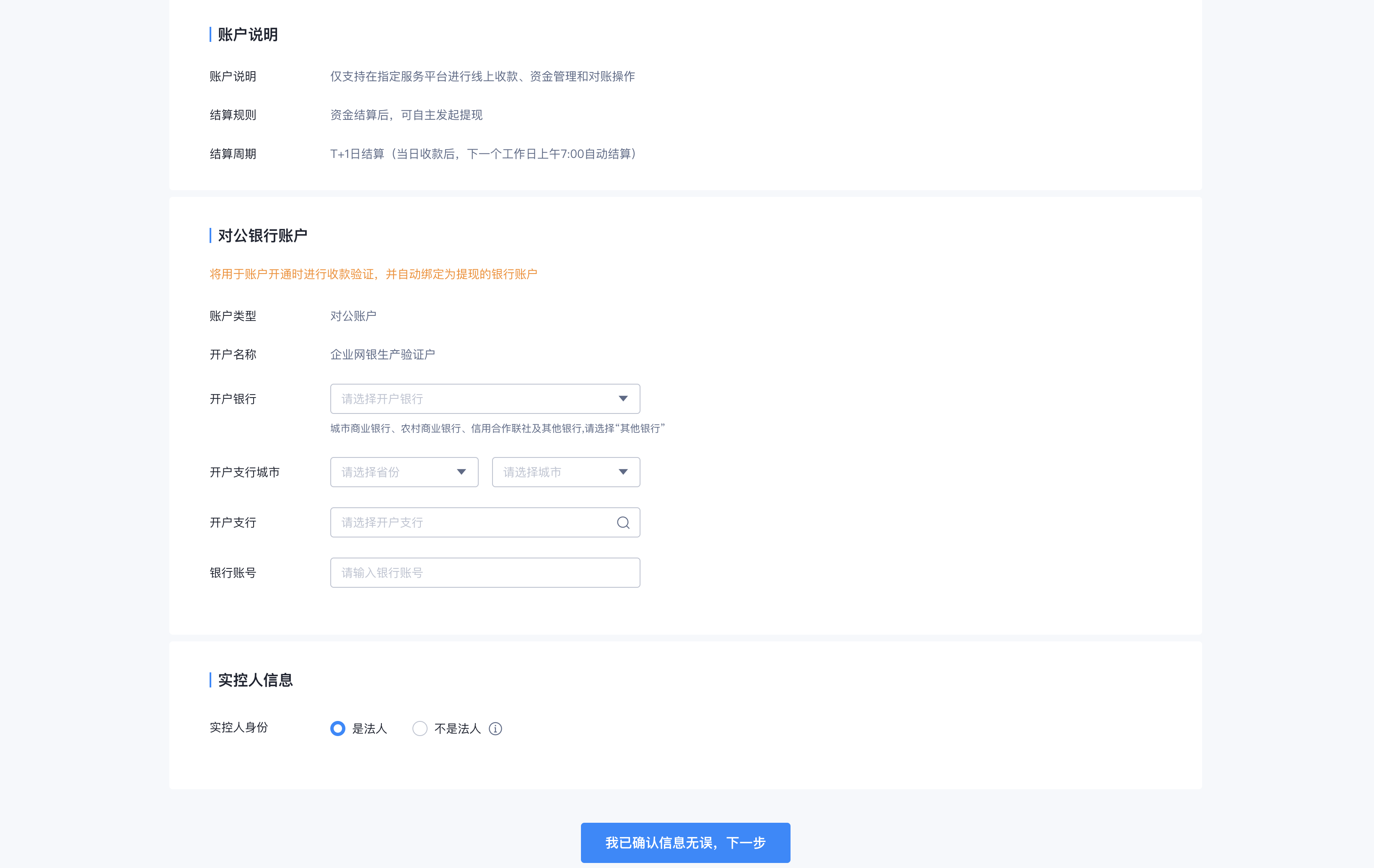Click the 对公银行账户 section heading

[x=262, y=235]
